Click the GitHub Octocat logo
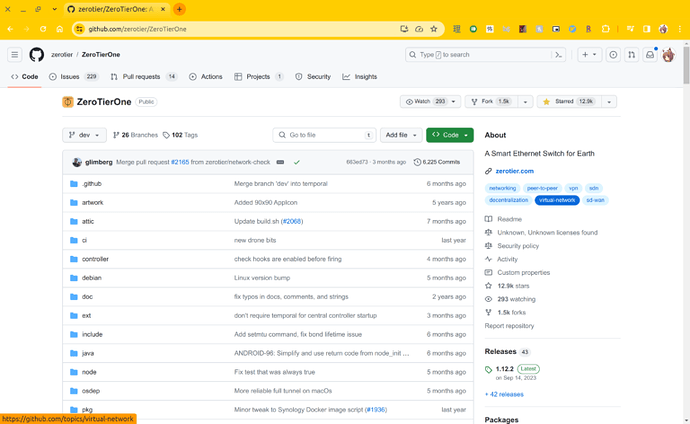The image size is (690, 424). (37, 55)
